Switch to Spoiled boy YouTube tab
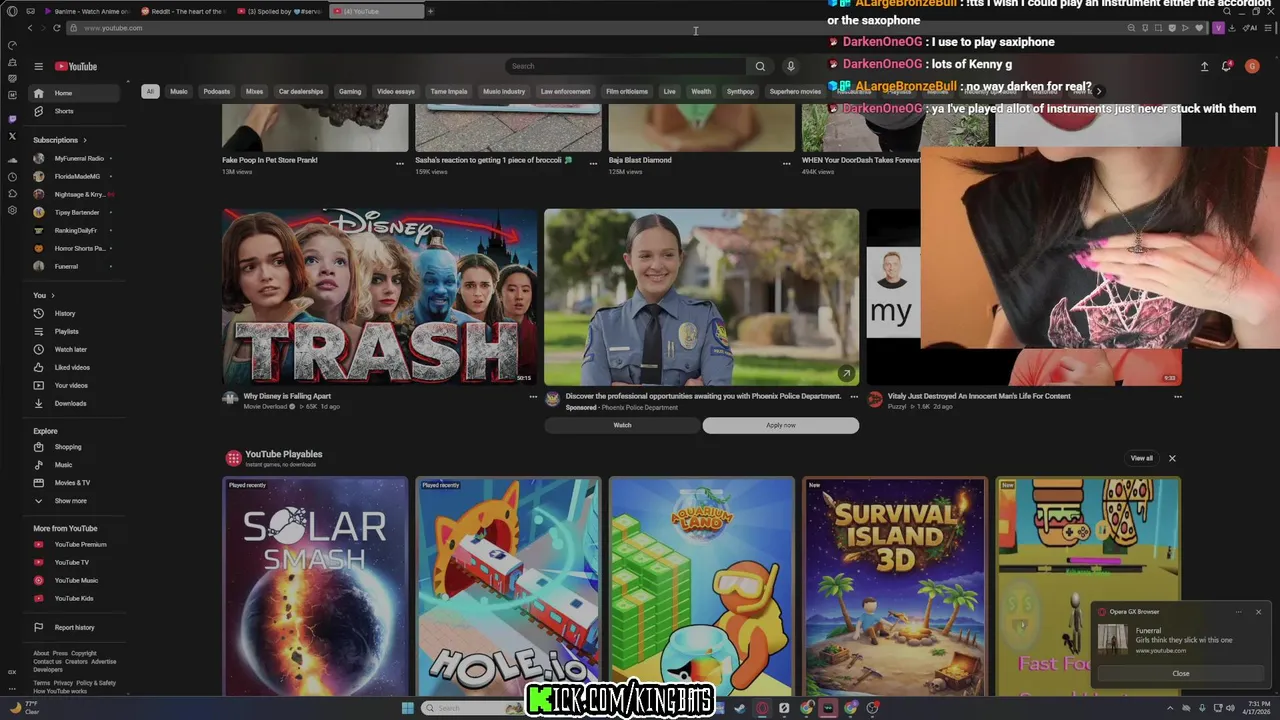This screenshot has height=720, width=1280. (x=279, y=11)
